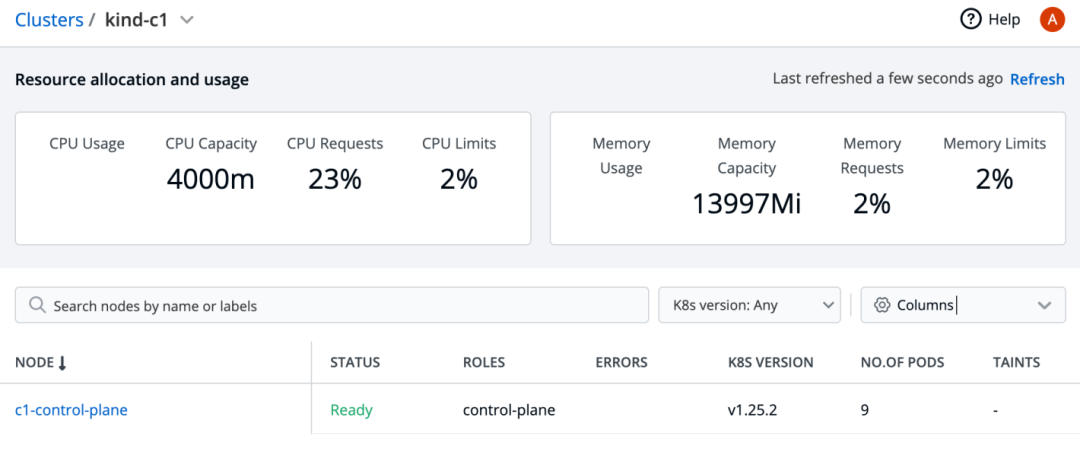Click the CPU Requests 23% value
The image size is (1080, 449).
pos(334,179)
